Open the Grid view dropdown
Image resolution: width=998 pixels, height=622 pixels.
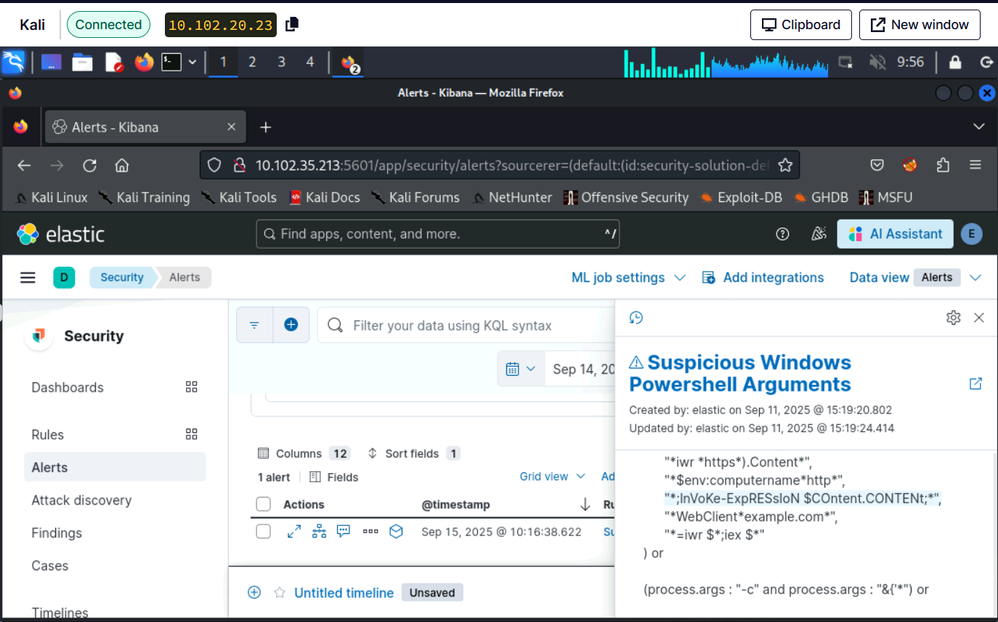point(552,477)
